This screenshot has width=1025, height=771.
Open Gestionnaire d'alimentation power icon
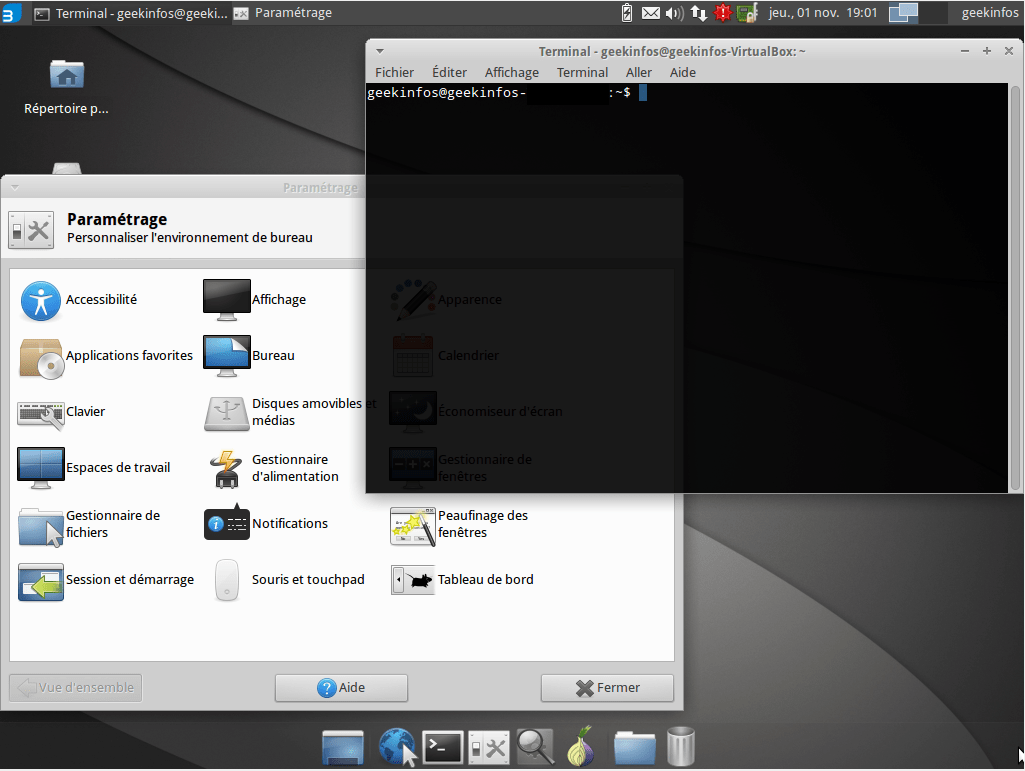click(x=226, y=470)
